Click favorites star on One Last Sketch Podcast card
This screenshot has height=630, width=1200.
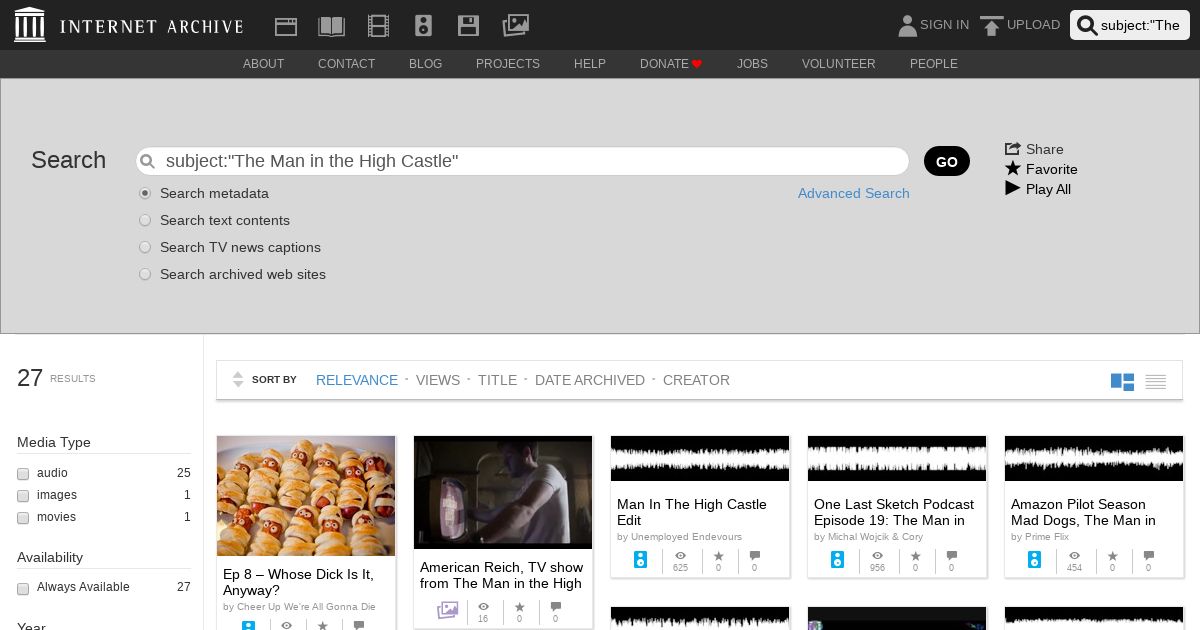click(915, 555)
